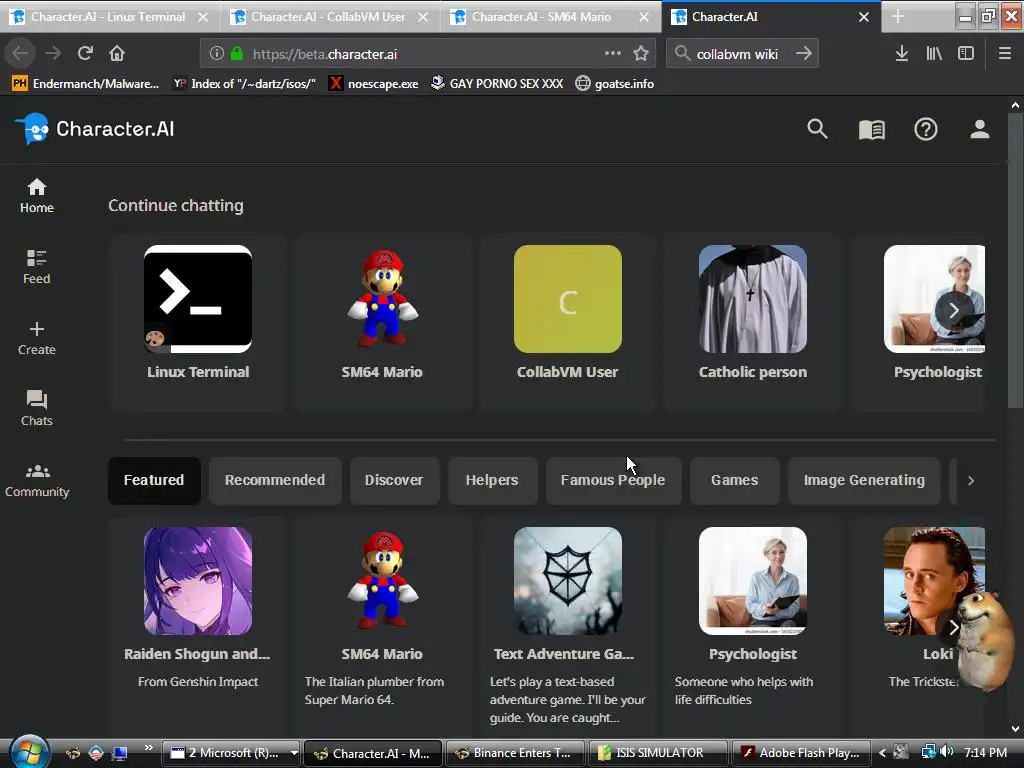Image resolution: width=1024 pixels, height=768 pixels.
Task: Close the active Character.AI tab
Action: pyautogui.click(x=863, y=17)
